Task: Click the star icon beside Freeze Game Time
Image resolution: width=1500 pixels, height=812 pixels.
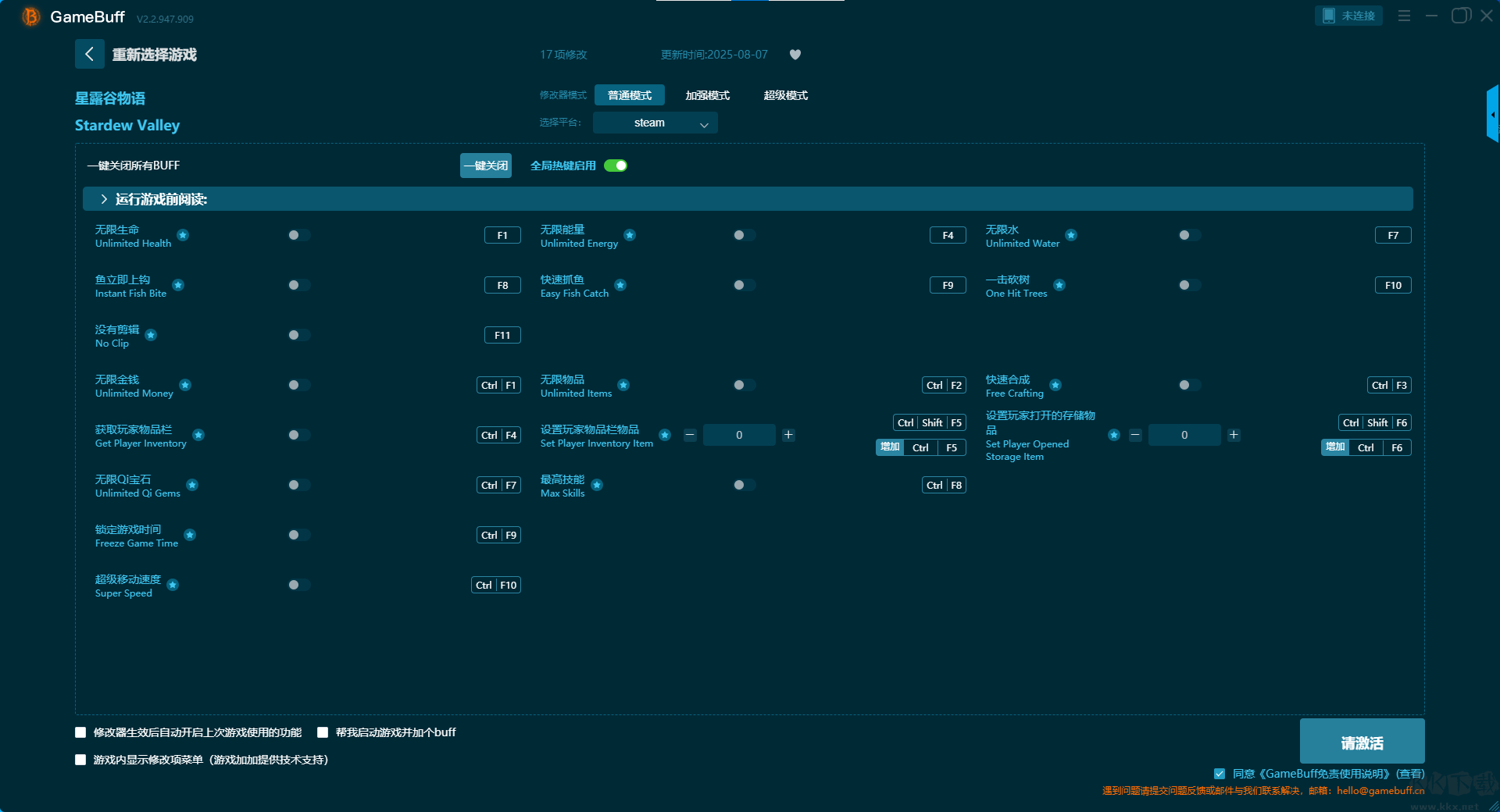Action: click(x=190, y=535)
